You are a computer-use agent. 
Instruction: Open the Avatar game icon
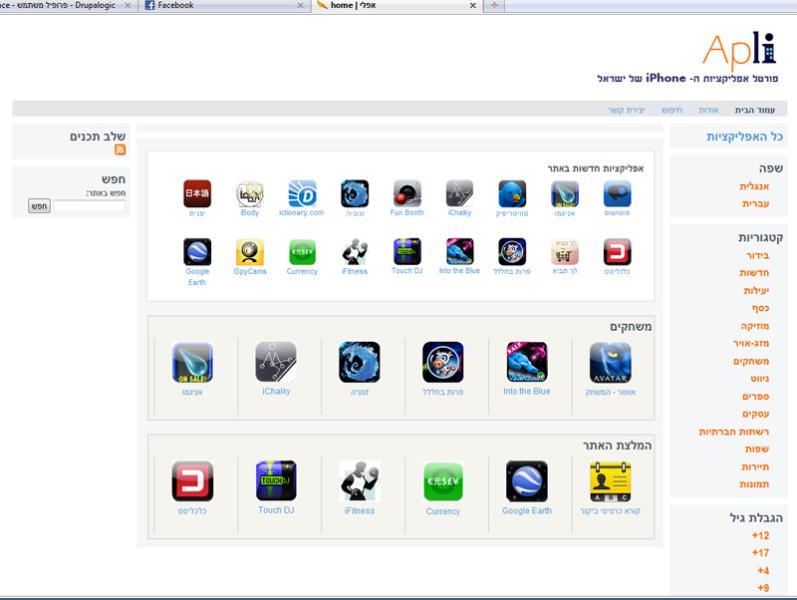point(610,363)
